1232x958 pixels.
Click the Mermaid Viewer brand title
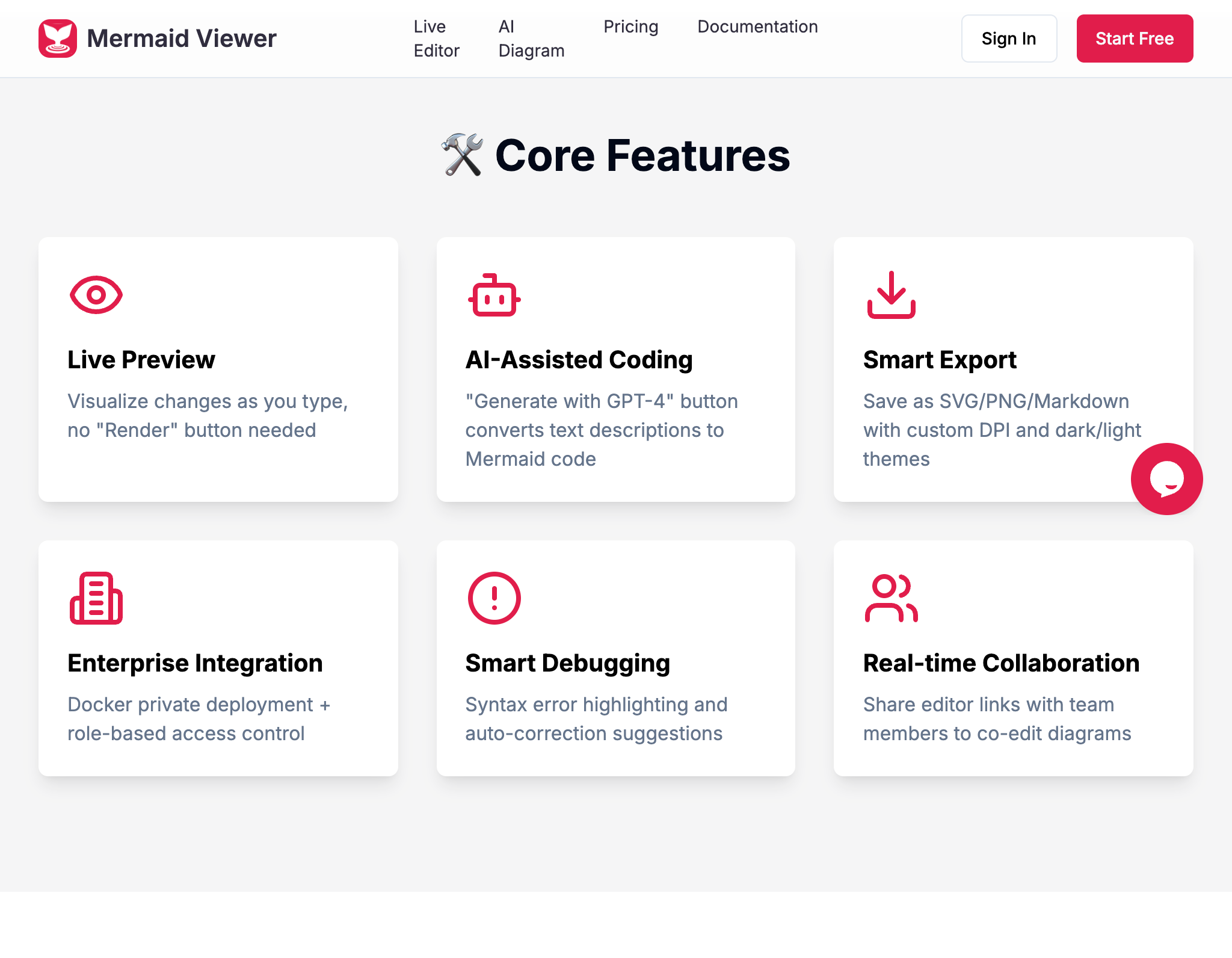[182, 39]
